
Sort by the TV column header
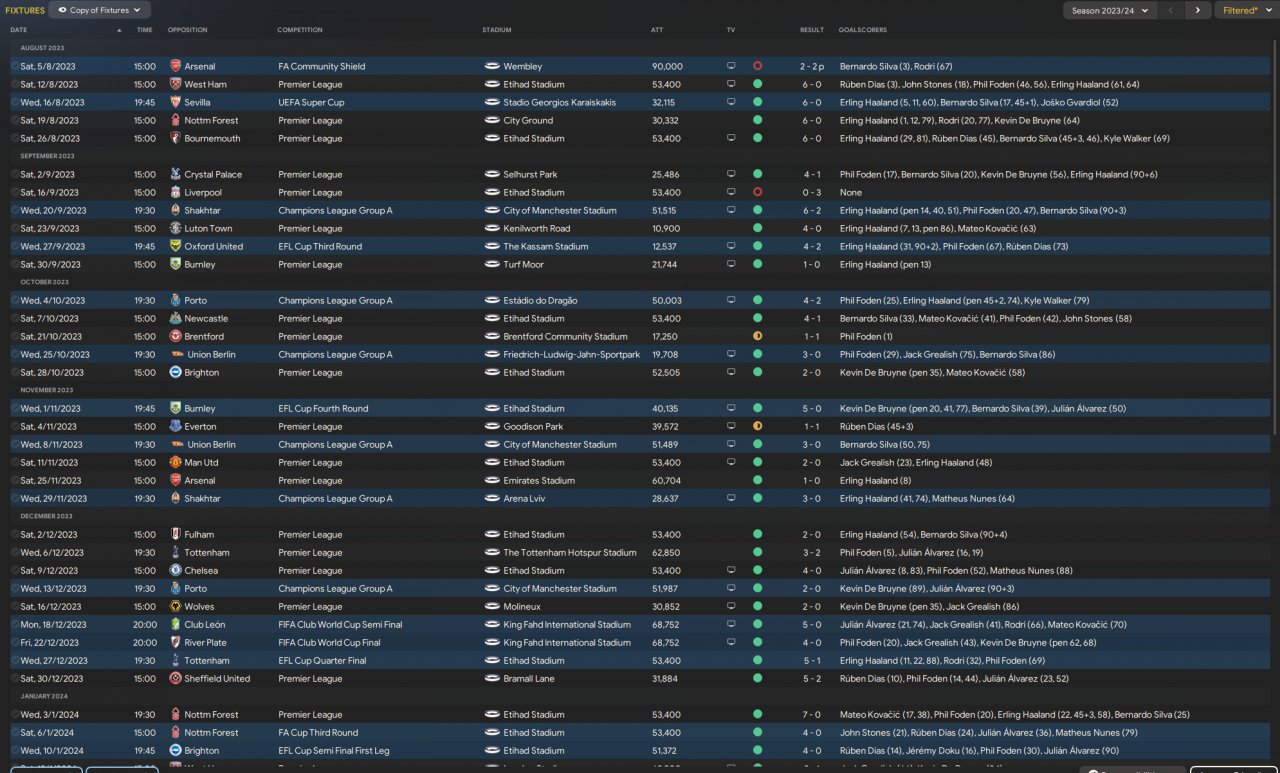731,30
